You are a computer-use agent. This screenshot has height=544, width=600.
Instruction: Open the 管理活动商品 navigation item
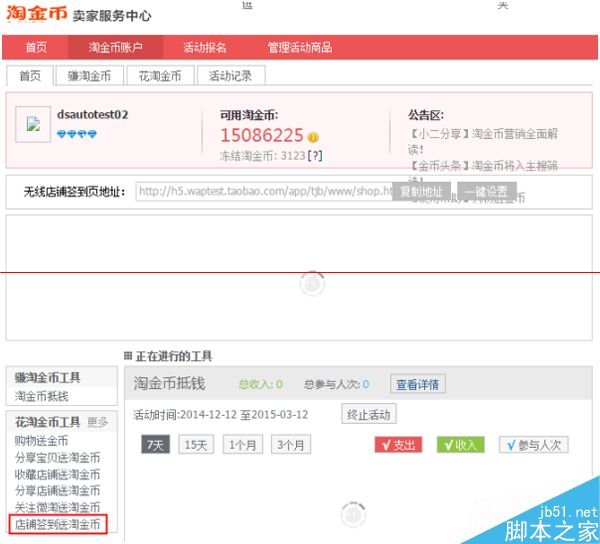point(300,47)
